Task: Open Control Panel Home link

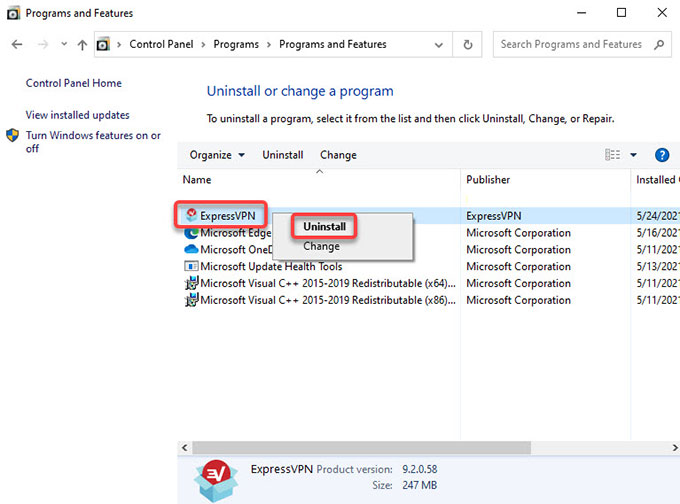Action: (x=74, y=83)
